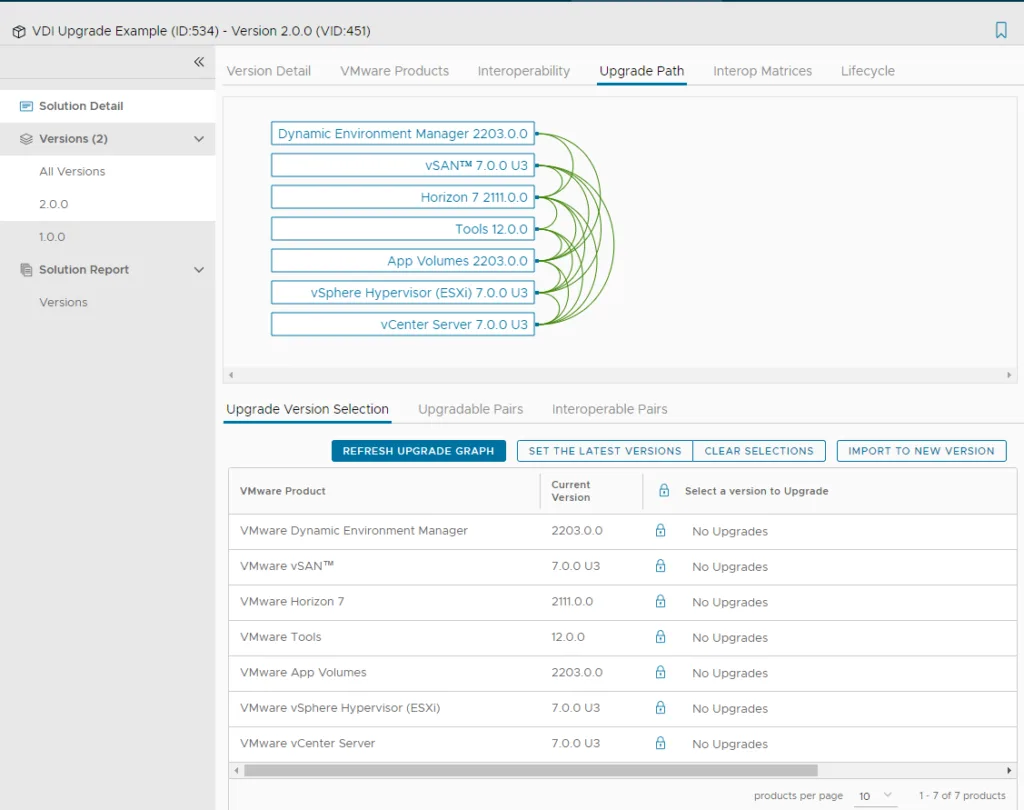Click Set The Latest Versions button
Viewport: 1024px width, 810px height.
[x=605, y=451]
